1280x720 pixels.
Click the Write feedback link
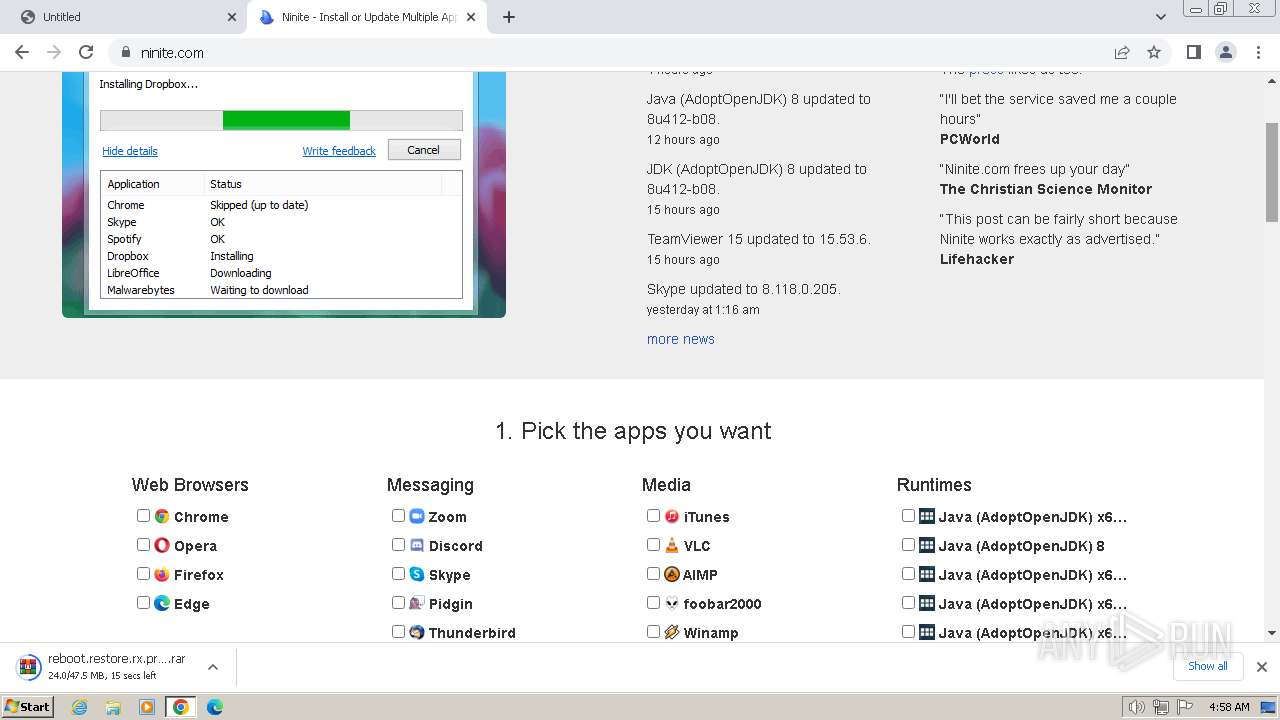[x=339, y=151]
